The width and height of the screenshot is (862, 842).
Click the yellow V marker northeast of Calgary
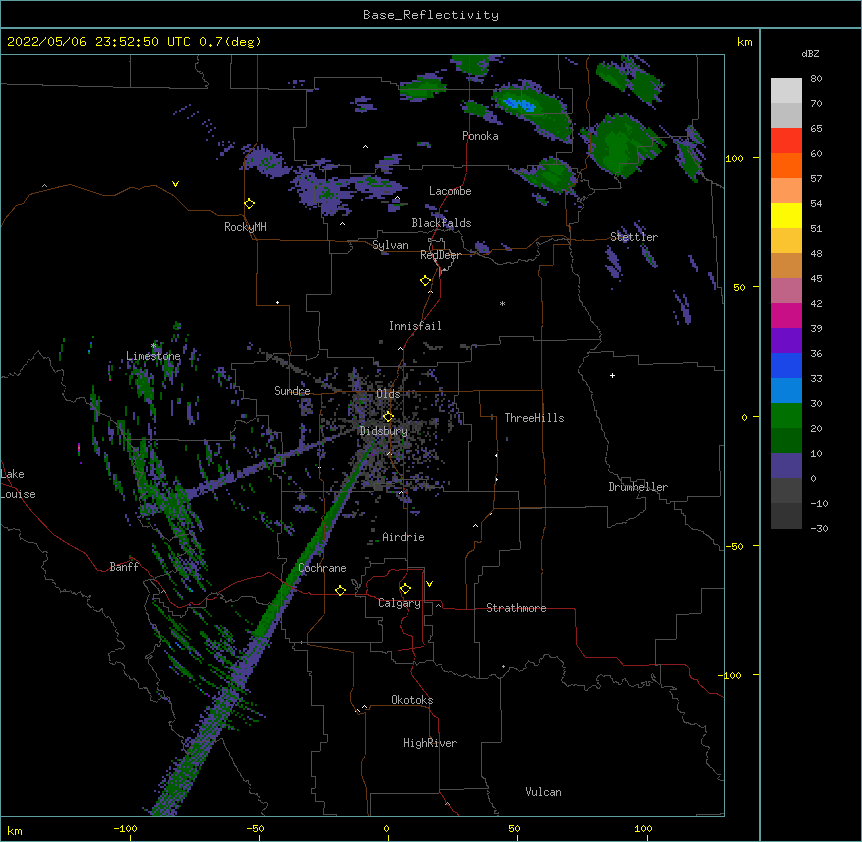429,584
